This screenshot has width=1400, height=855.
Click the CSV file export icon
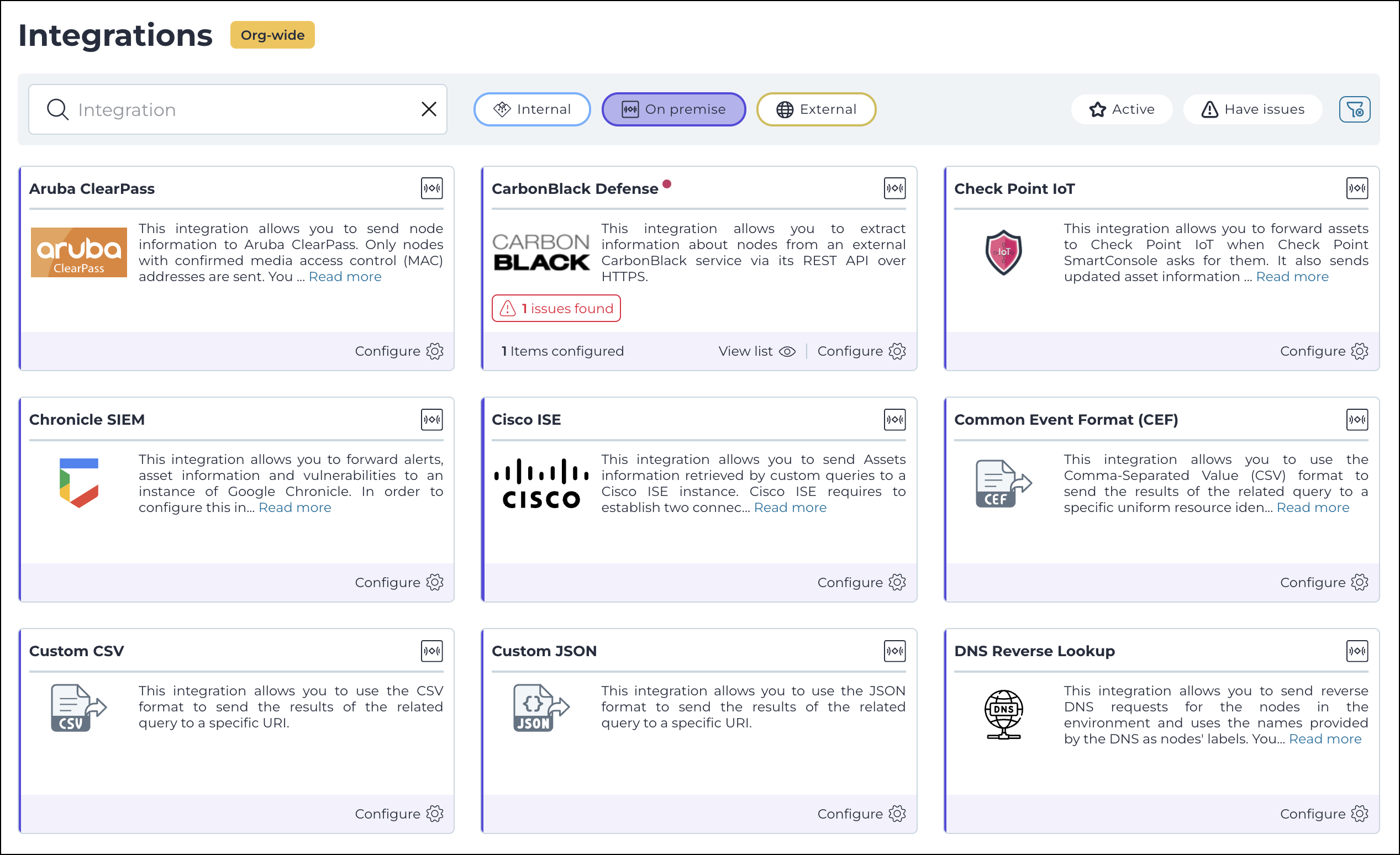pyautogui.click(x=78, y=708)
